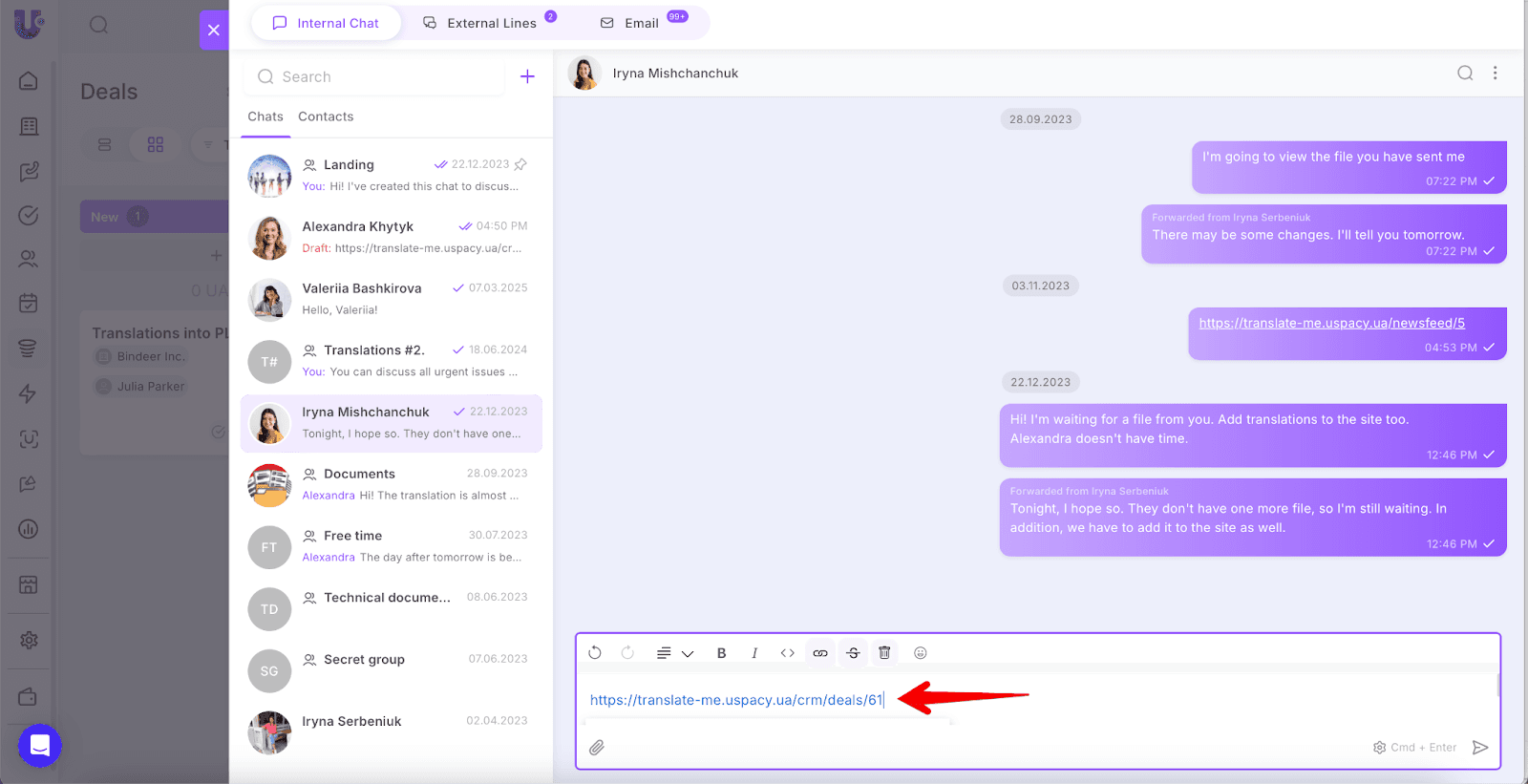
Task: Open the Contacts tab
Action: click(326, 117)
